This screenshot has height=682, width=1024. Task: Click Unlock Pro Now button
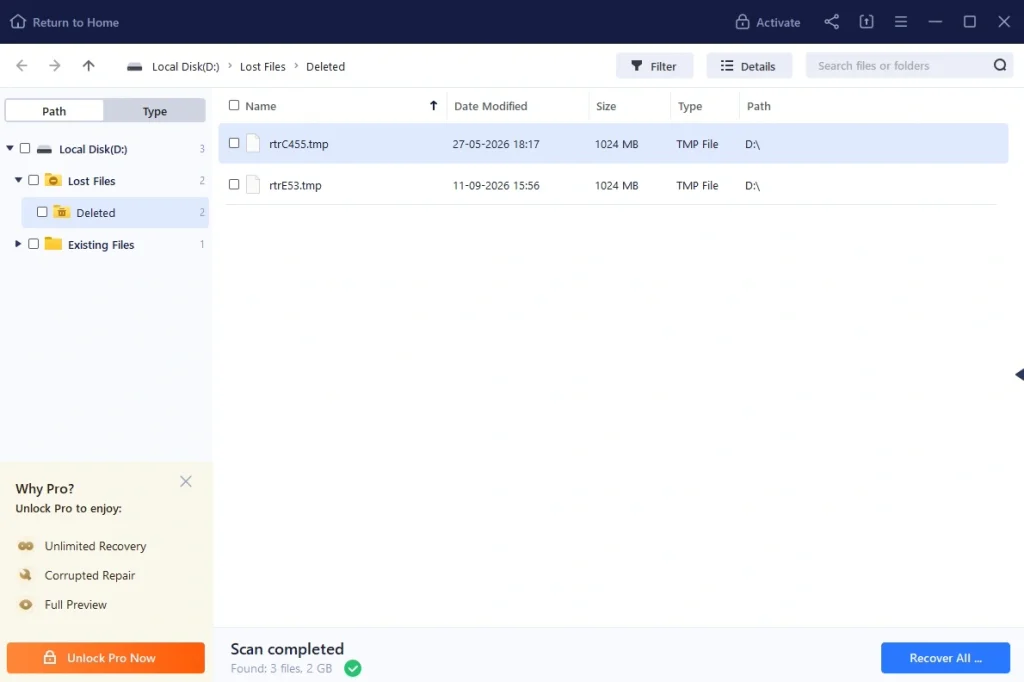(x=106, y=658)
